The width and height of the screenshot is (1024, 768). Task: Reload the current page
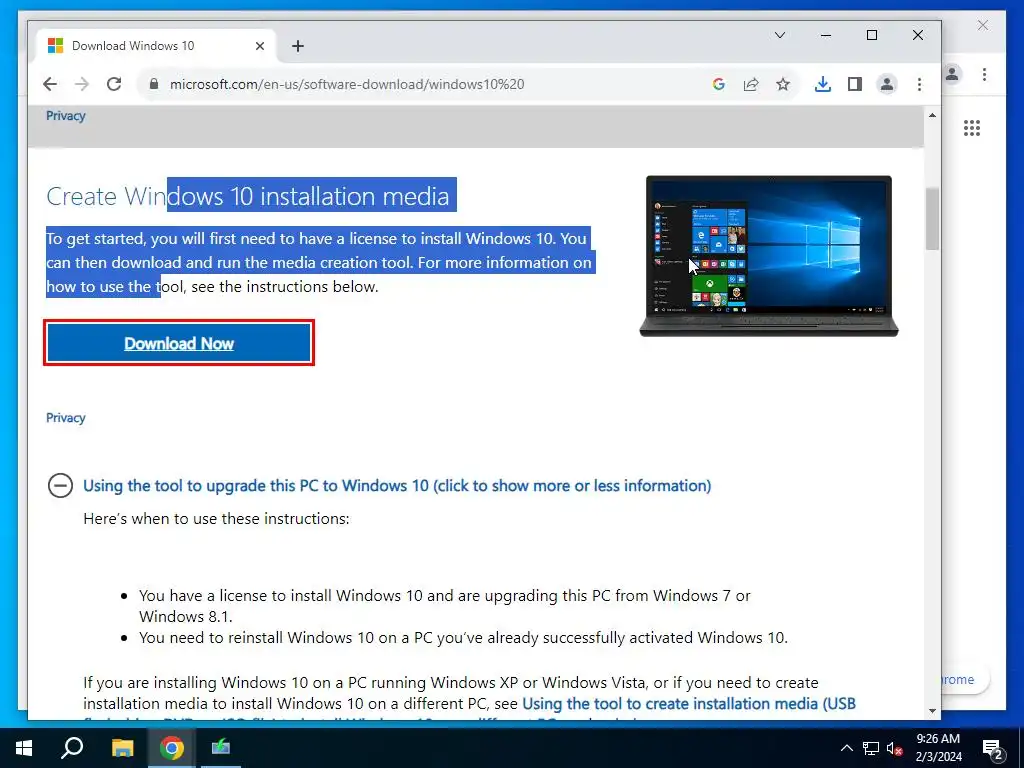click(x=114, y=84)
